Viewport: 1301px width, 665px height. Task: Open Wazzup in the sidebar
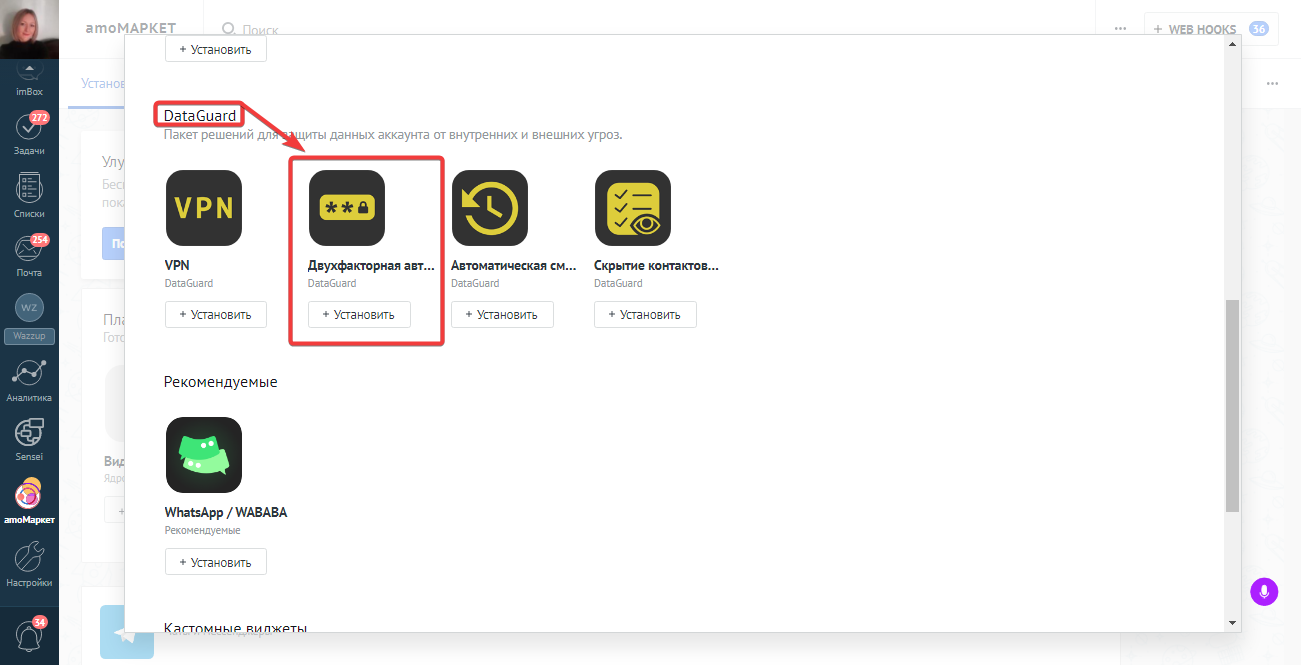(x=29, y=319)
